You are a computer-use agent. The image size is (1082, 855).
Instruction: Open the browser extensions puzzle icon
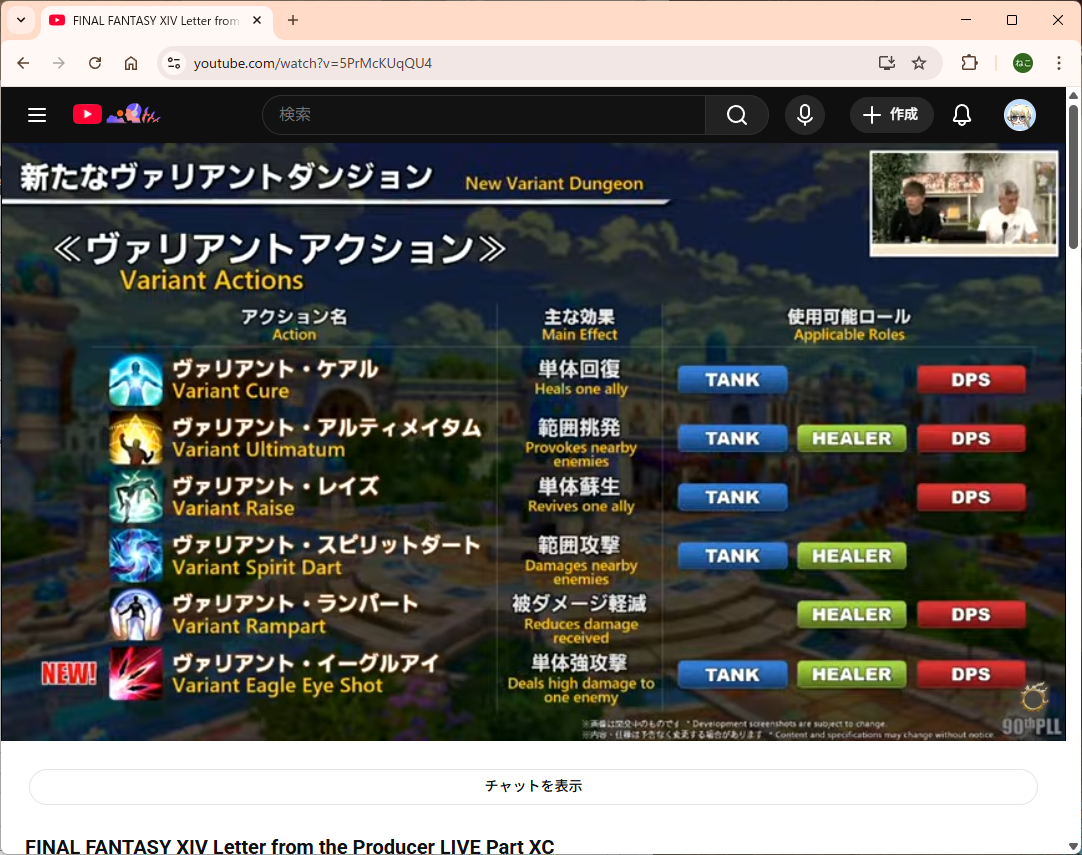point(969,63)
